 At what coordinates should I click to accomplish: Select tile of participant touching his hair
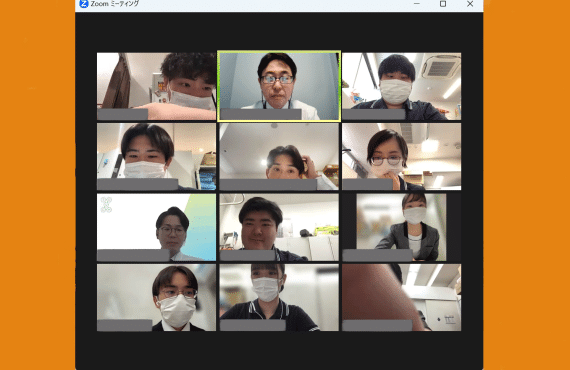coord(279,156)
